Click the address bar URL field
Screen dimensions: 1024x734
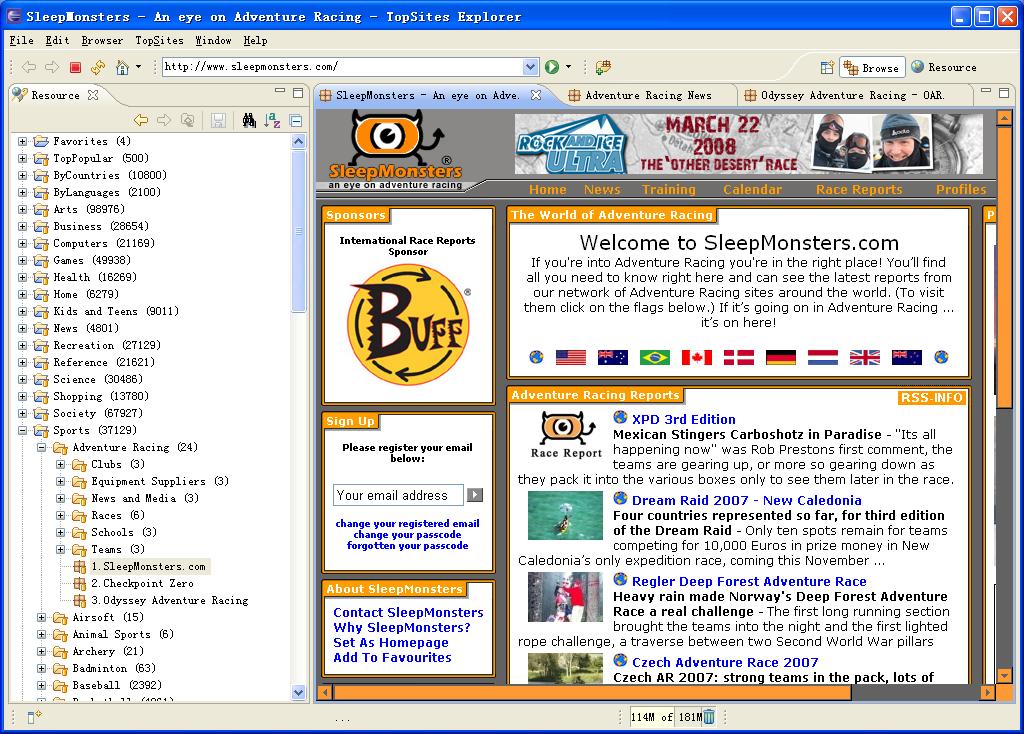coord(342,67)
